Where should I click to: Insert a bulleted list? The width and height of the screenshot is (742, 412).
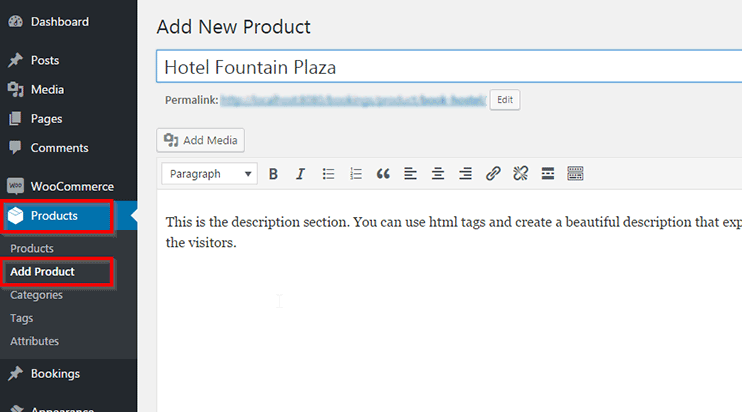click(328, 174)
